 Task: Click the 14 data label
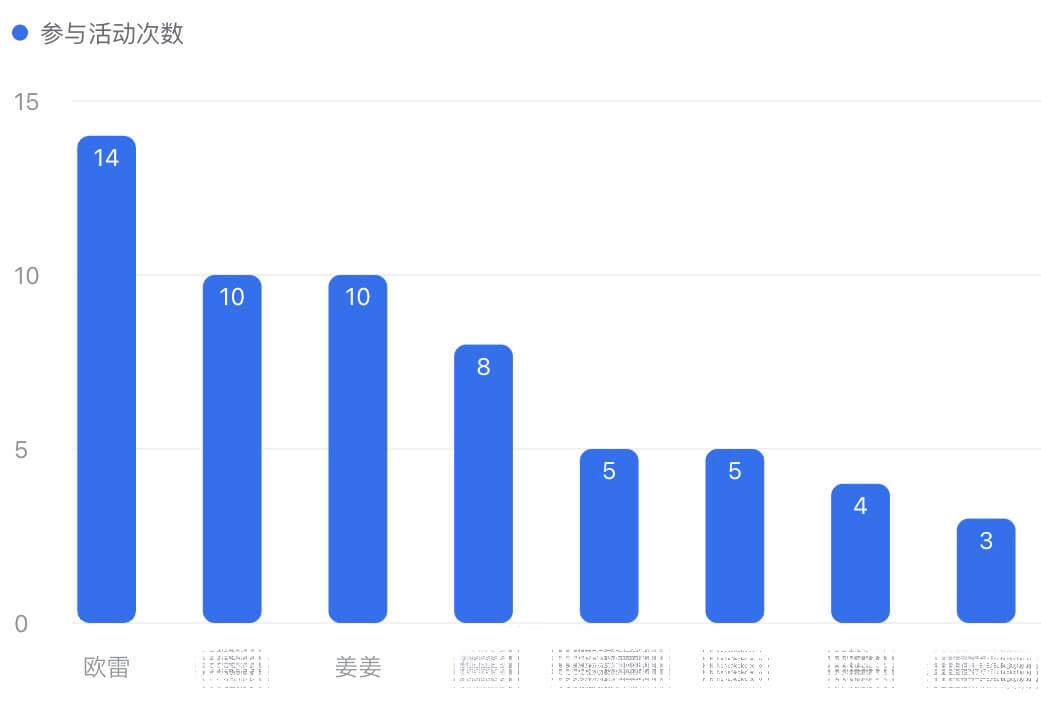[x=106, y=158]
